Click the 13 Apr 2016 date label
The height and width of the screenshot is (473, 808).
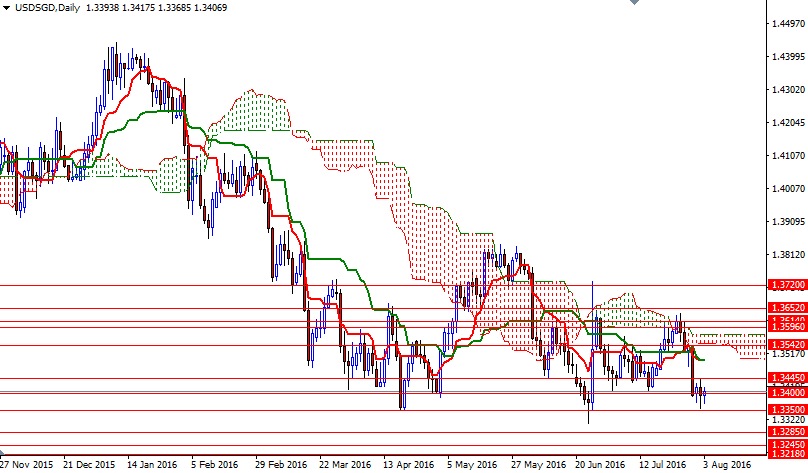point(406,465)
